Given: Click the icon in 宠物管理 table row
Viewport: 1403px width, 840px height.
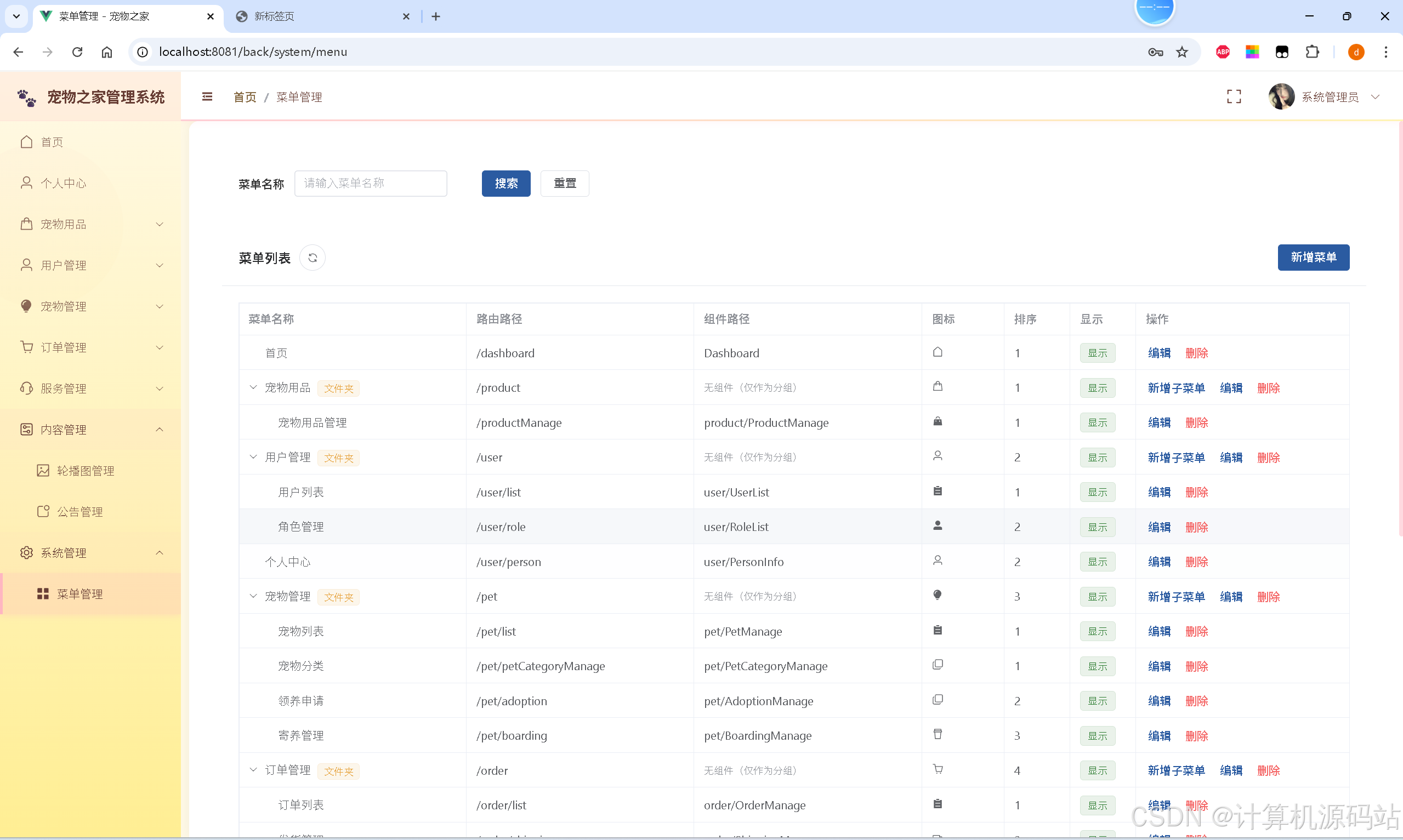Looking at the screenshot, I should [x=938, y=596].
